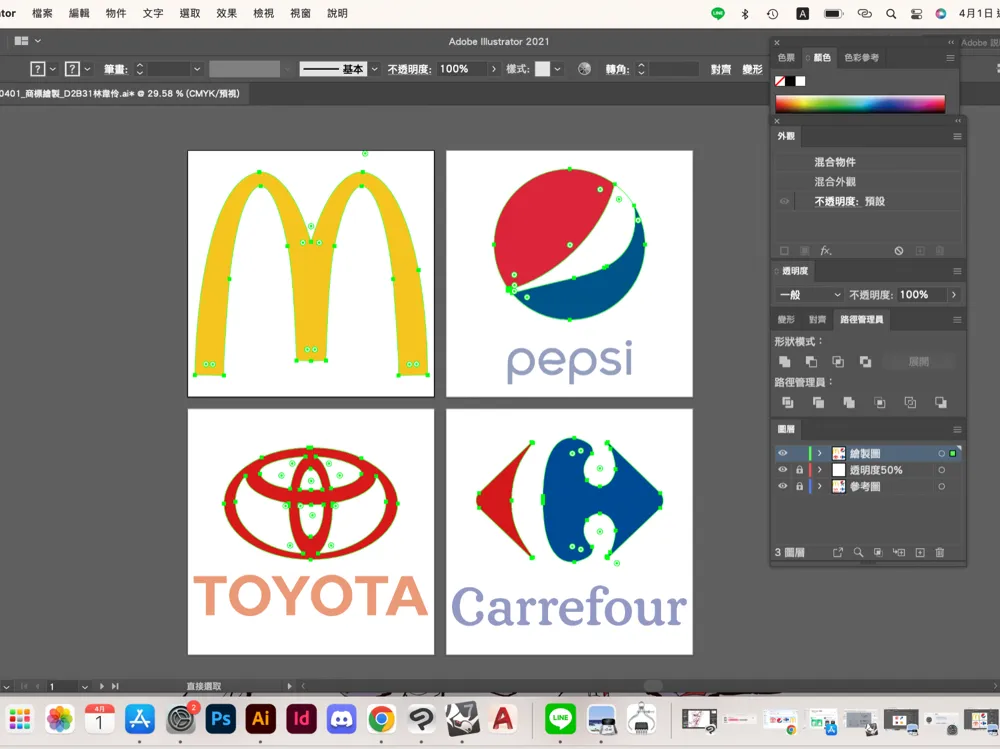Viewport: 1000px width, 750px height.
Task: Click 對齊 in the control bar
Action: pyautogui.click(x=721, y=69)
